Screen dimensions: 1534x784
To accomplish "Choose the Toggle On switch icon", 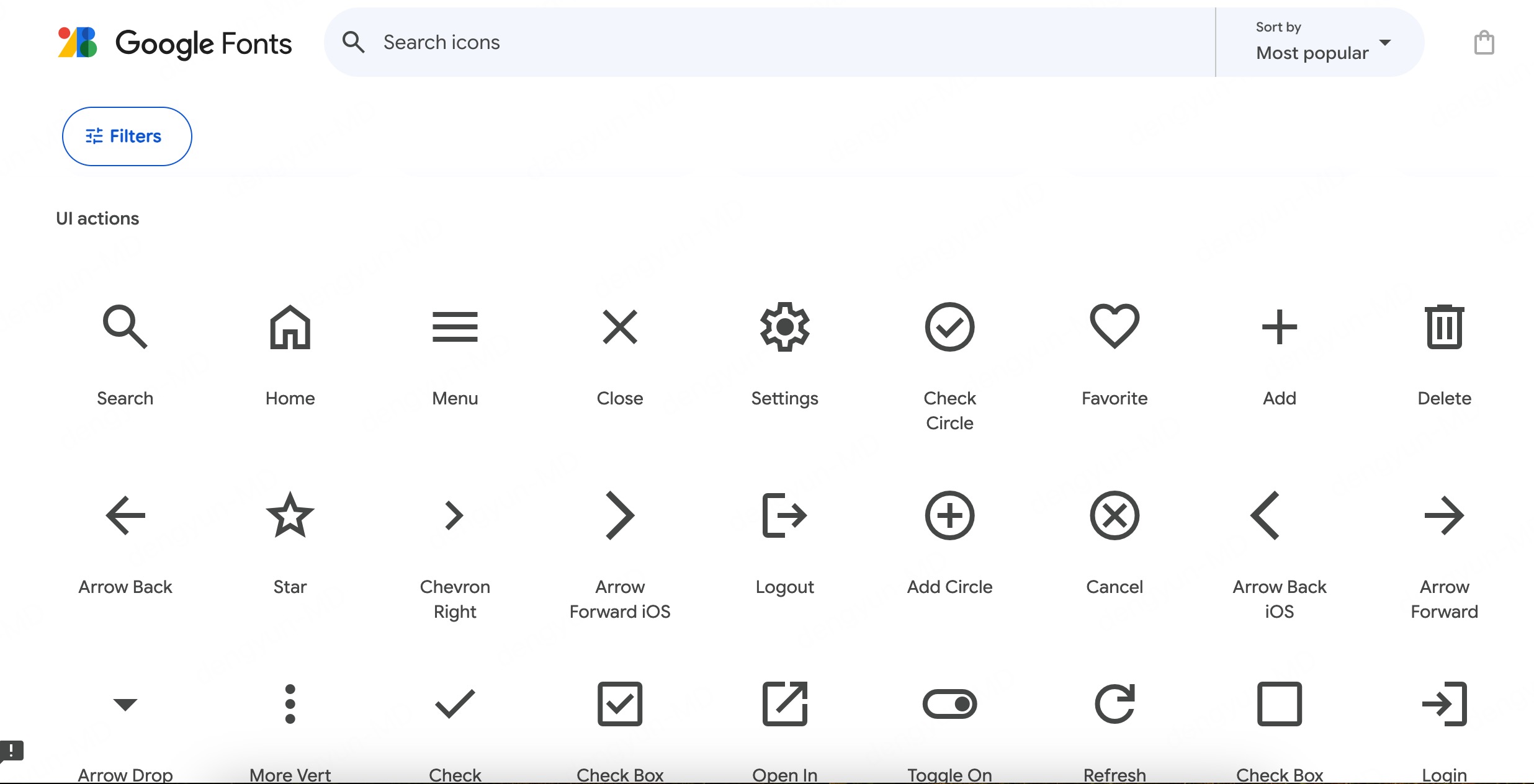I will 950,704.
